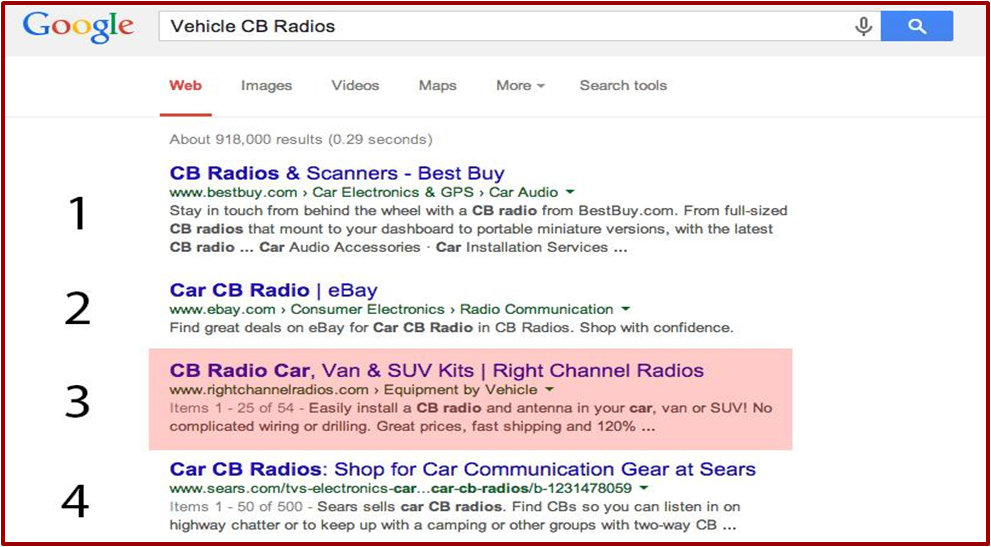Click the www.bestbuy.com breadcrumb URL
Image resolution: width=991 pixels, height=547 pixels.
pyautogui.click(x=233, y=192)
